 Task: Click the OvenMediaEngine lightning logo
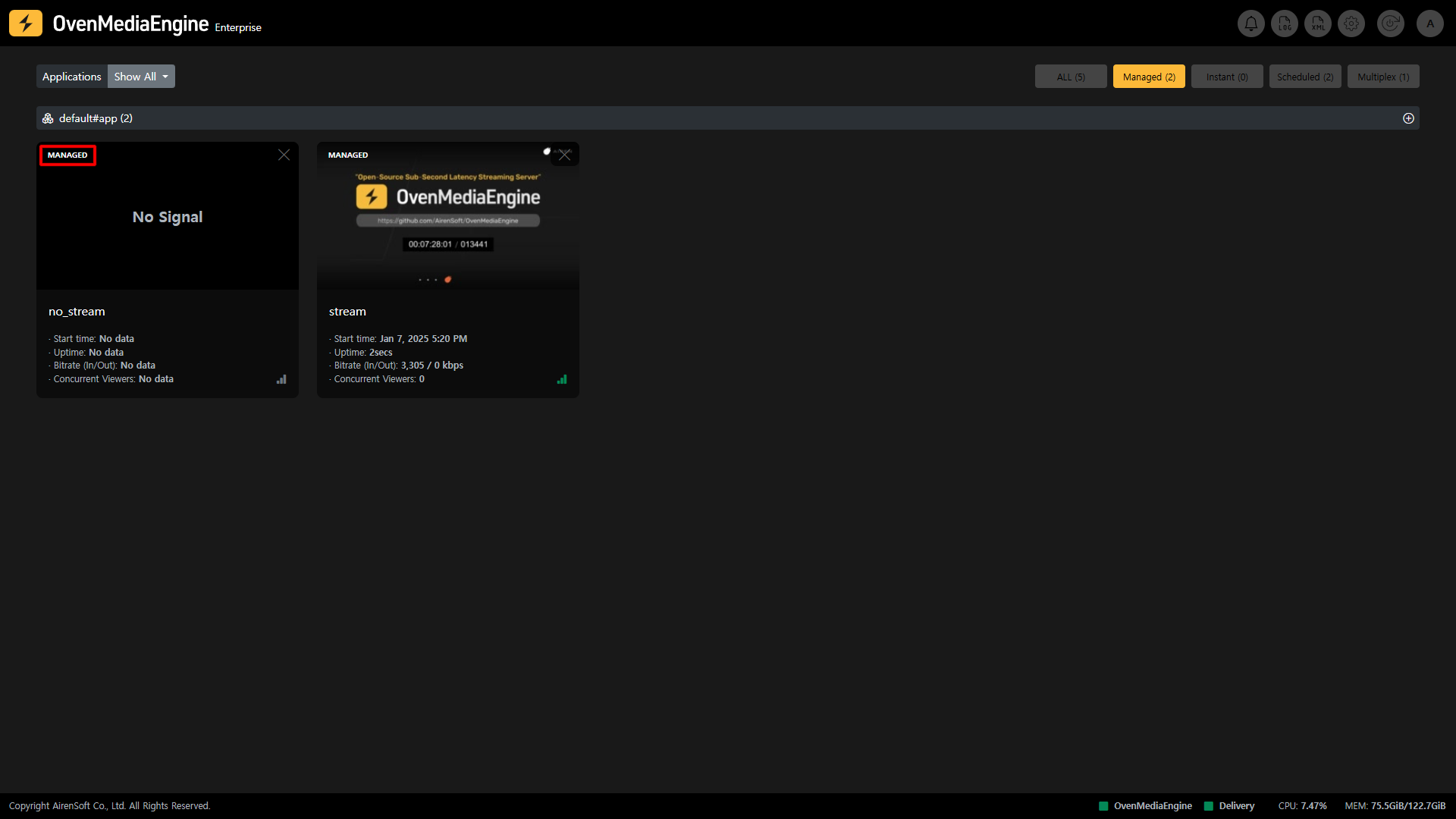click(x=26, y=24)
